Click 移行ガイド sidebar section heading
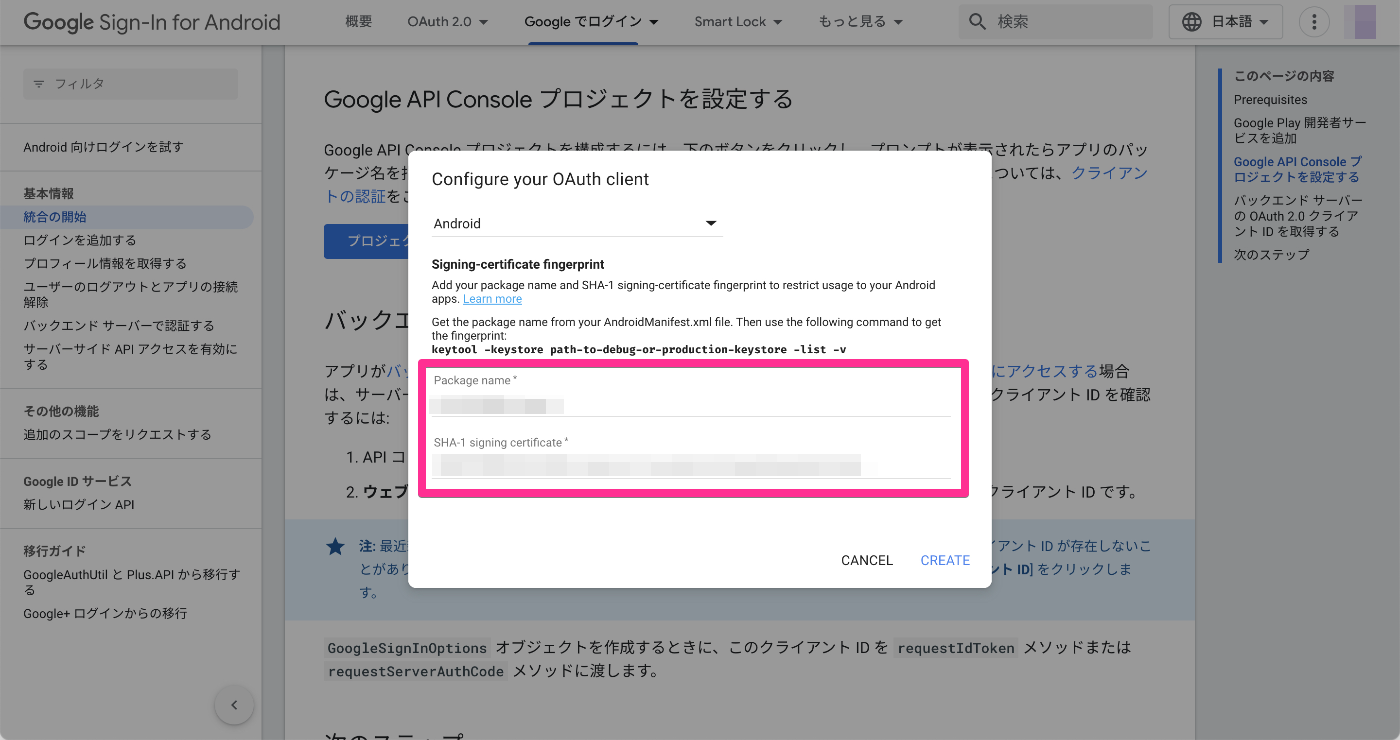Viewport: 1400px width, 740px height. (55, 551)
